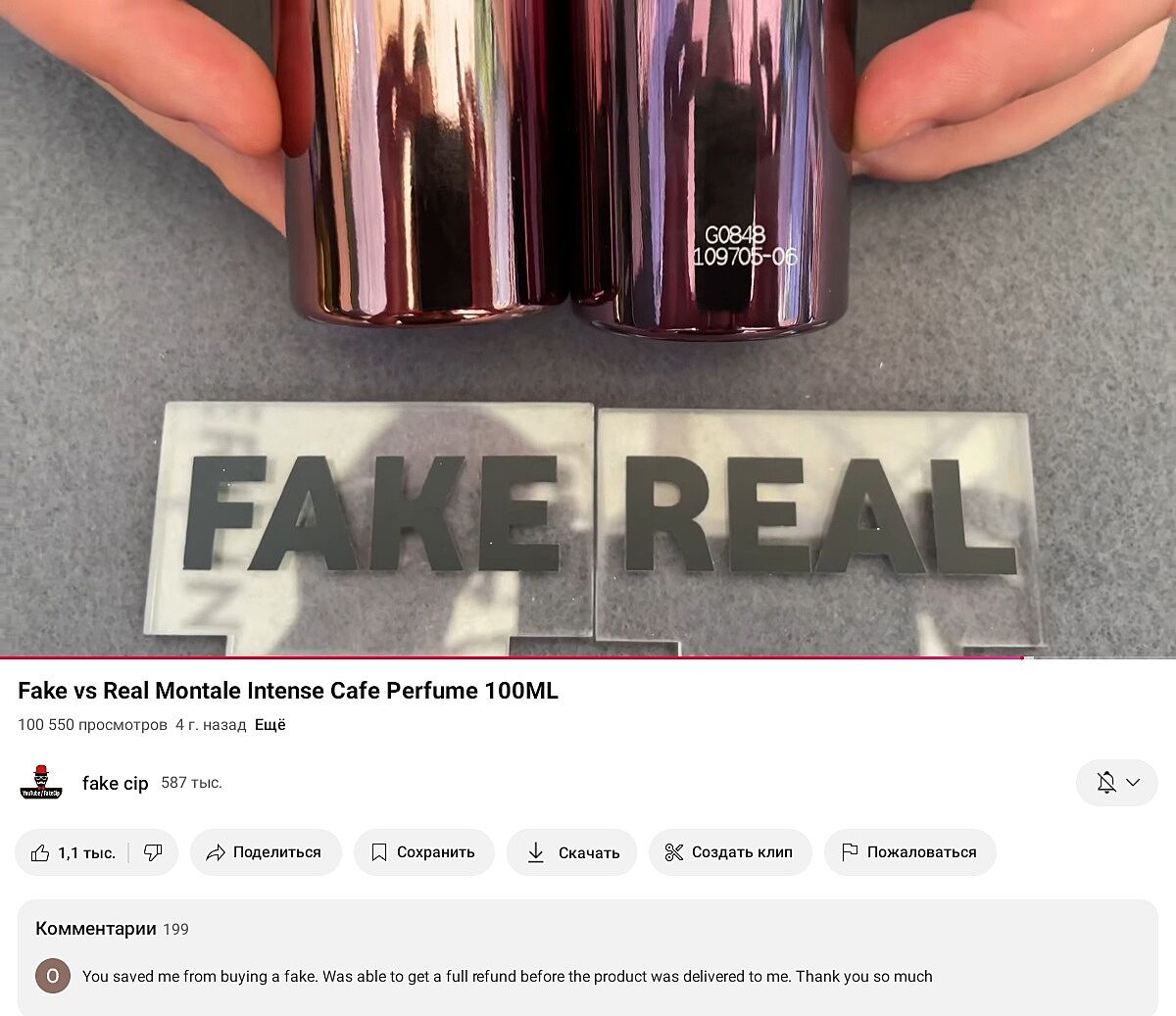Dislike the video with thumbs down icon
This screenshot has height=1016, width=1176.
[153, 852]
